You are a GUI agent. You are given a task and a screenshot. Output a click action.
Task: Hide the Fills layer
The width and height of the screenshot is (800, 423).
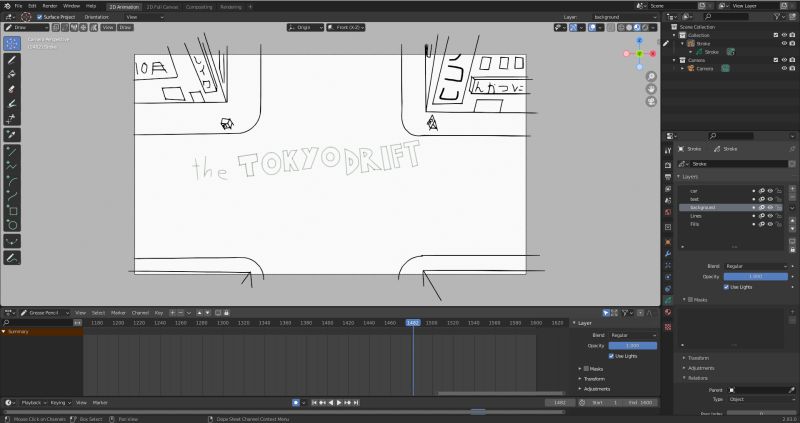pyautogui.click(x=770, y=224)
